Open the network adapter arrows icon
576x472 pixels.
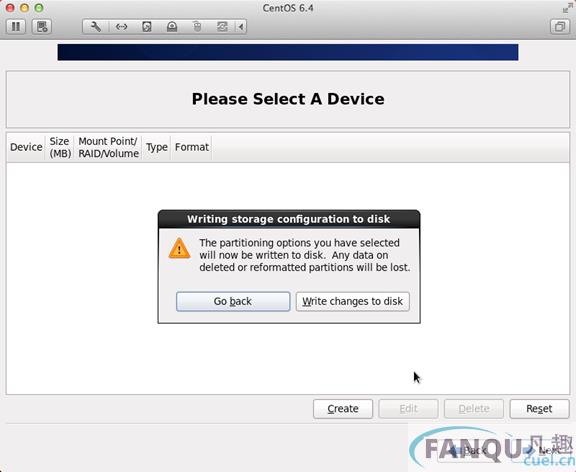121,26
